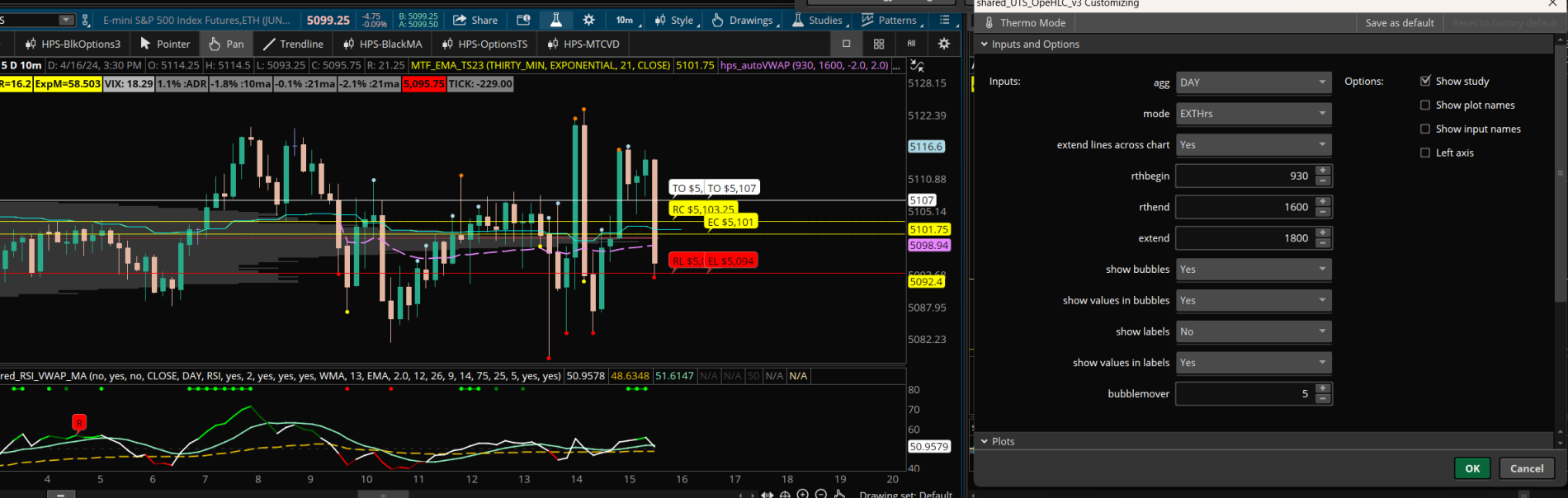Activate the Pan tool

click(x=226, y=44)
